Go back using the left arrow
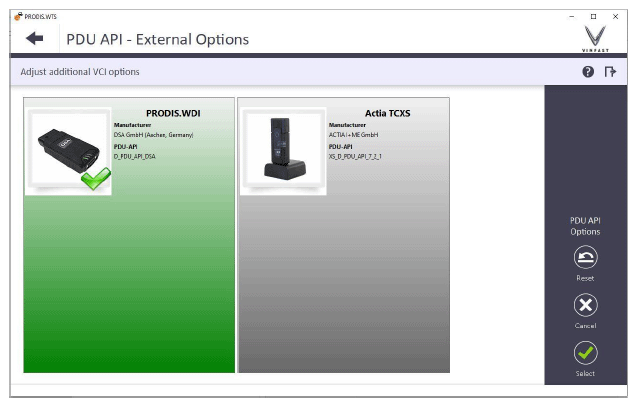This screenshot has height=407, width=637. 35,38
